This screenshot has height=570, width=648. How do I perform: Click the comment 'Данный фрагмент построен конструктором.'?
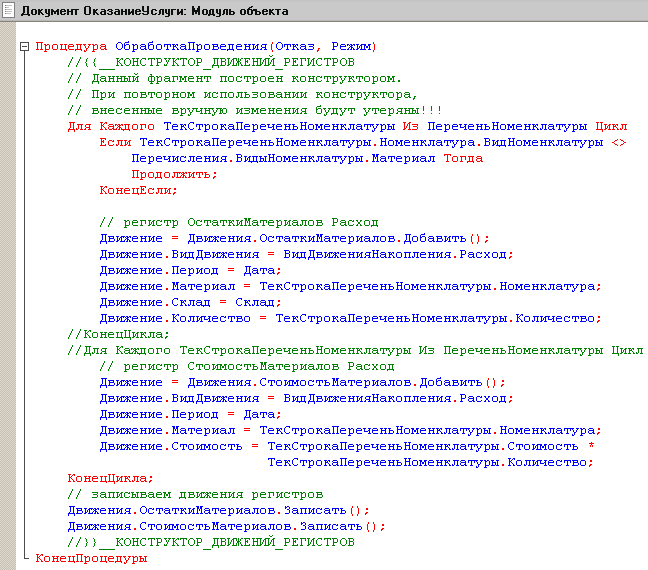[x=234, y=79]
